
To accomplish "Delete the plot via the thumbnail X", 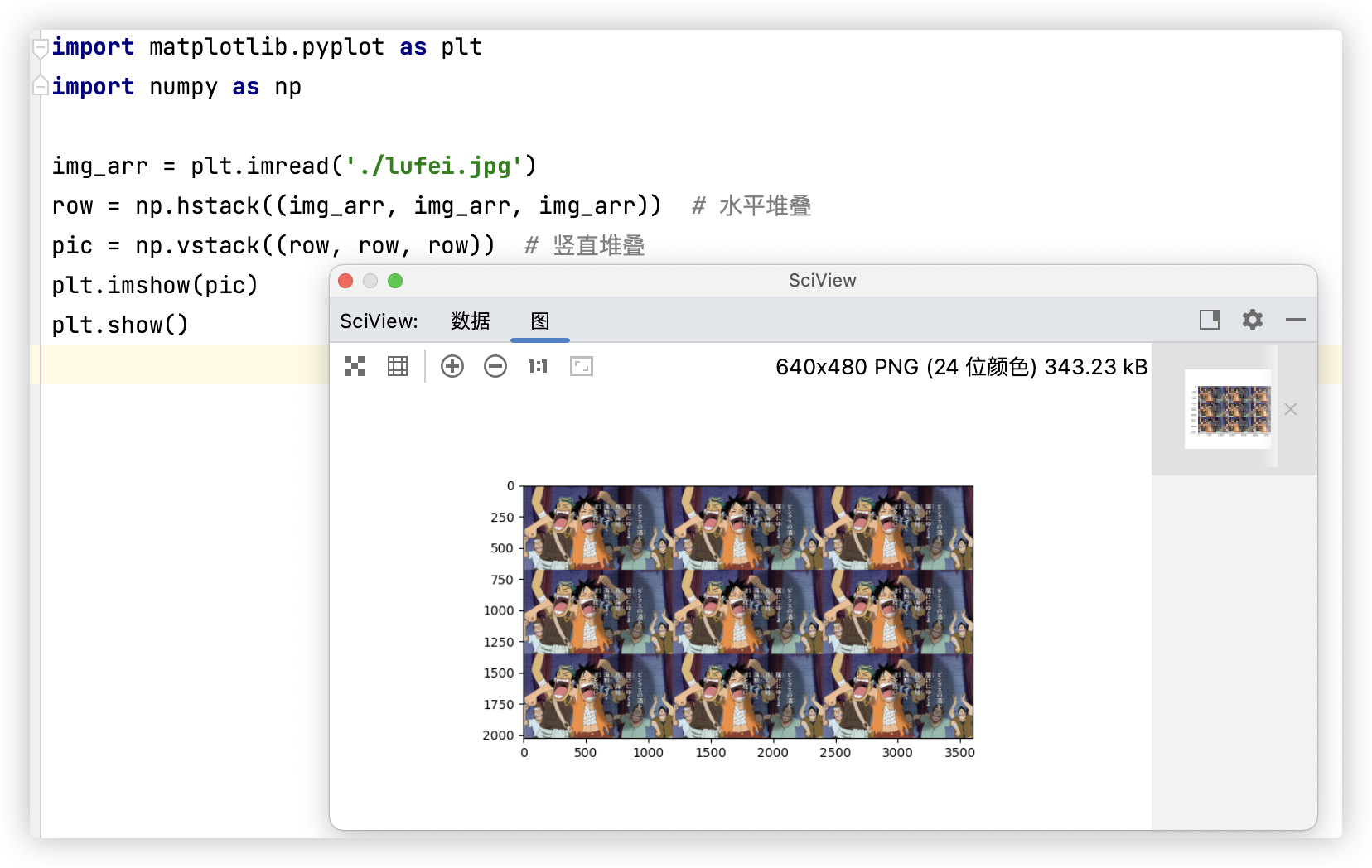I will pos(1290,409).
